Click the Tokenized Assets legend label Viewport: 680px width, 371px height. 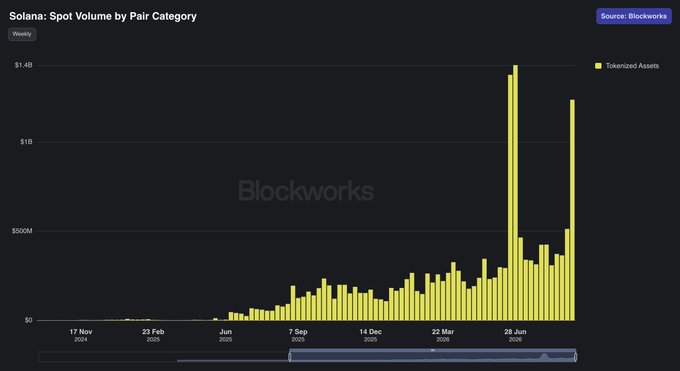point(632,66)
